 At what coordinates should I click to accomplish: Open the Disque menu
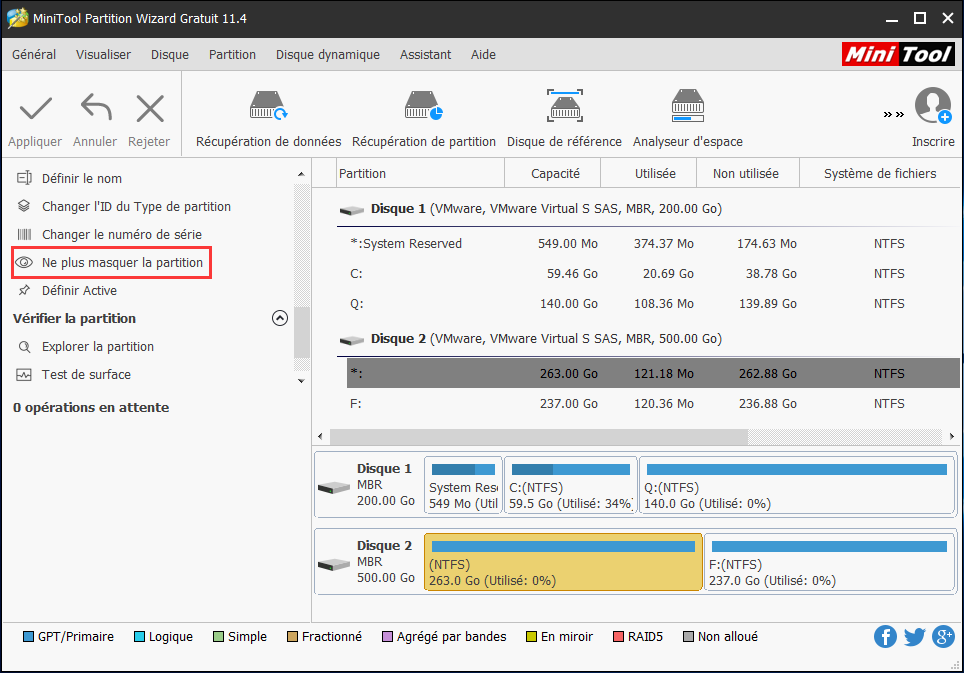(170, 55)
